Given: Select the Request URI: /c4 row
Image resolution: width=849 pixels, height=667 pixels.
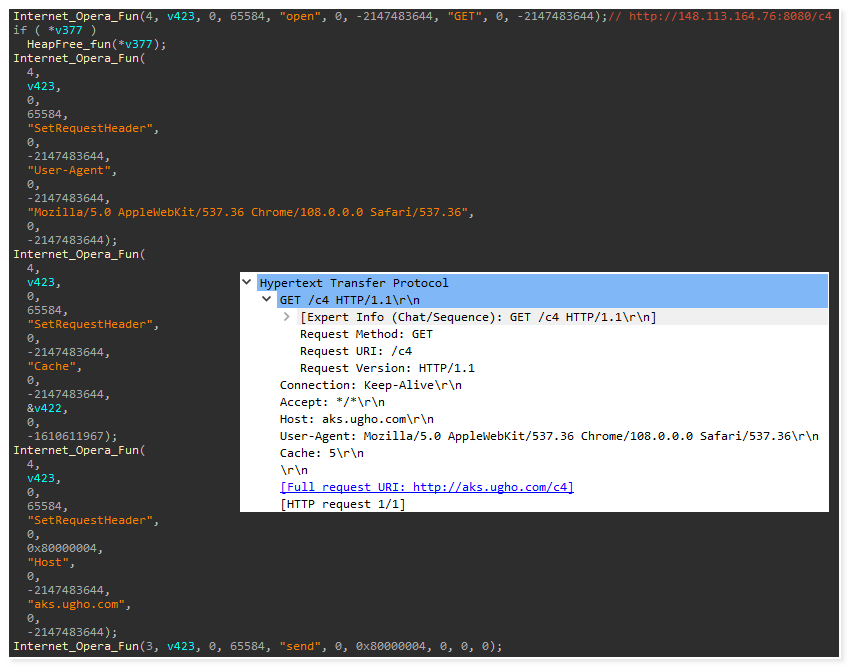Looking at the screenshot, I should coord(355,351).
